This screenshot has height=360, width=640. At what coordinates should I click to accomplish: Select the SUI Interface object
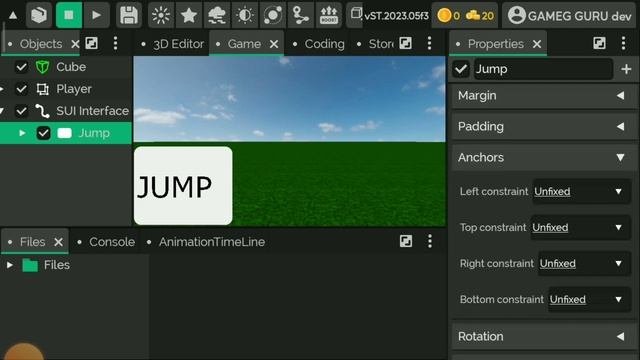92,111
